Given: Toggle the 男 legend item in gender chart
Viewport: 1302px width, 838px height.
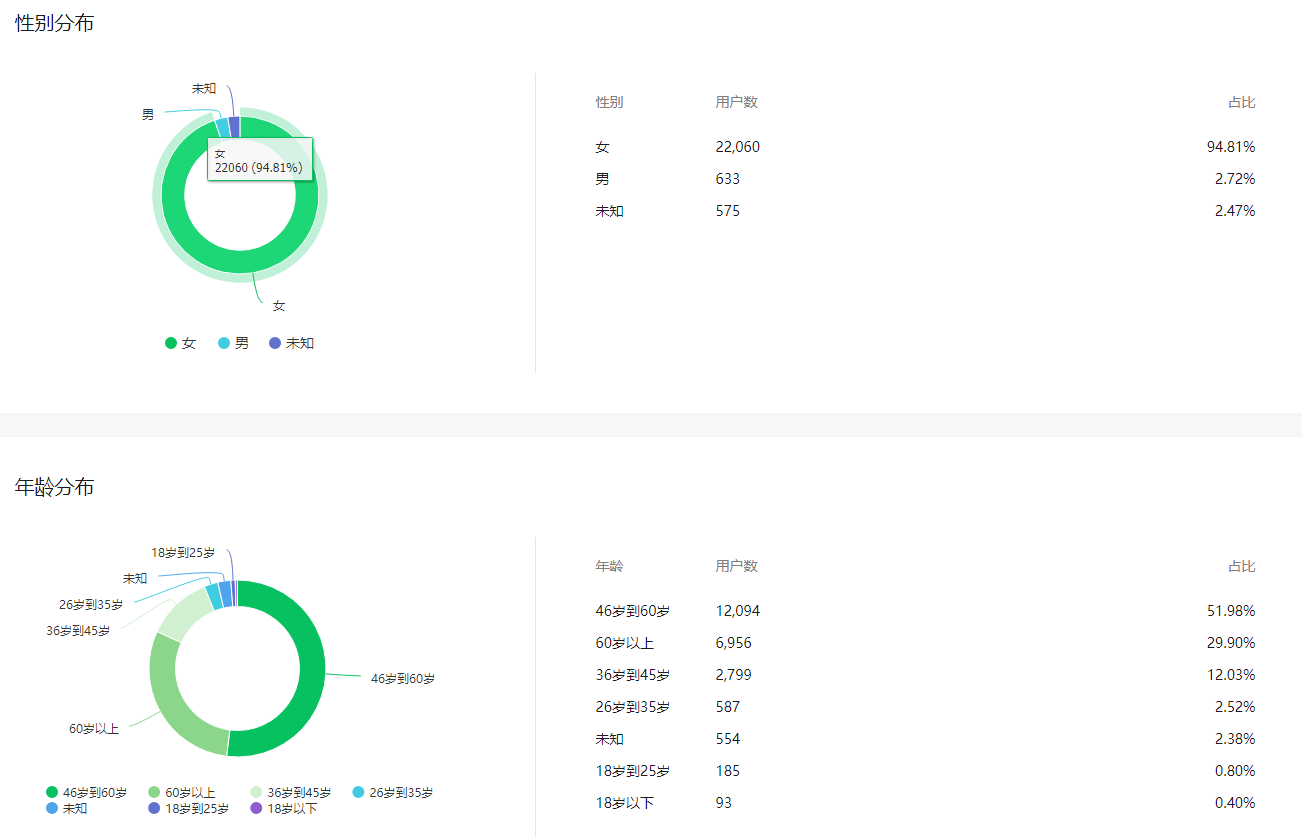Looking at the screenshot, I should click(234, 343).
